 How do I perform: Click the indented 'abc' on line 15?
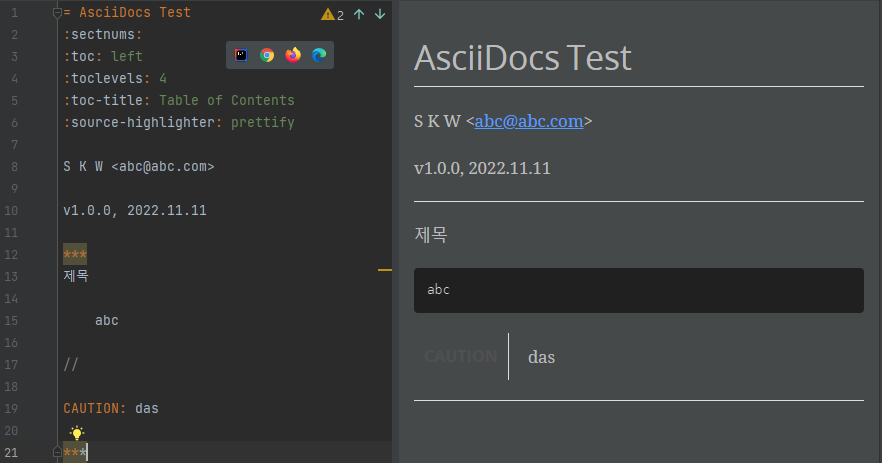click(107, 320)
